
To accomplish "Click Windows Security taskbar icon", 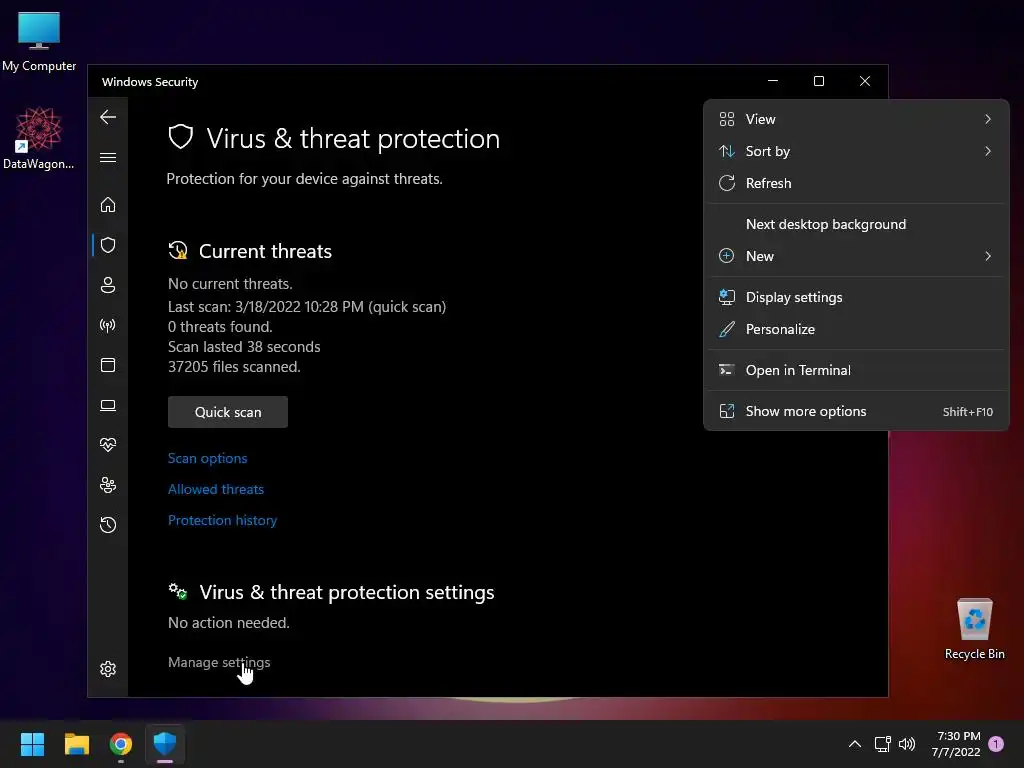I will [x=165, y=744].
